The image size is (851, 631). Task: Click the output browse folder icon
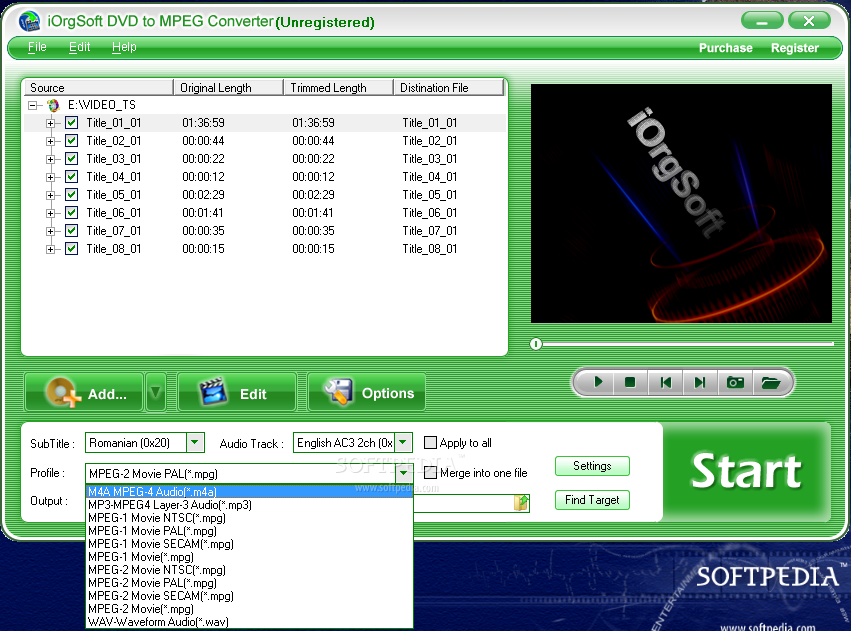[x=521, y=503]
